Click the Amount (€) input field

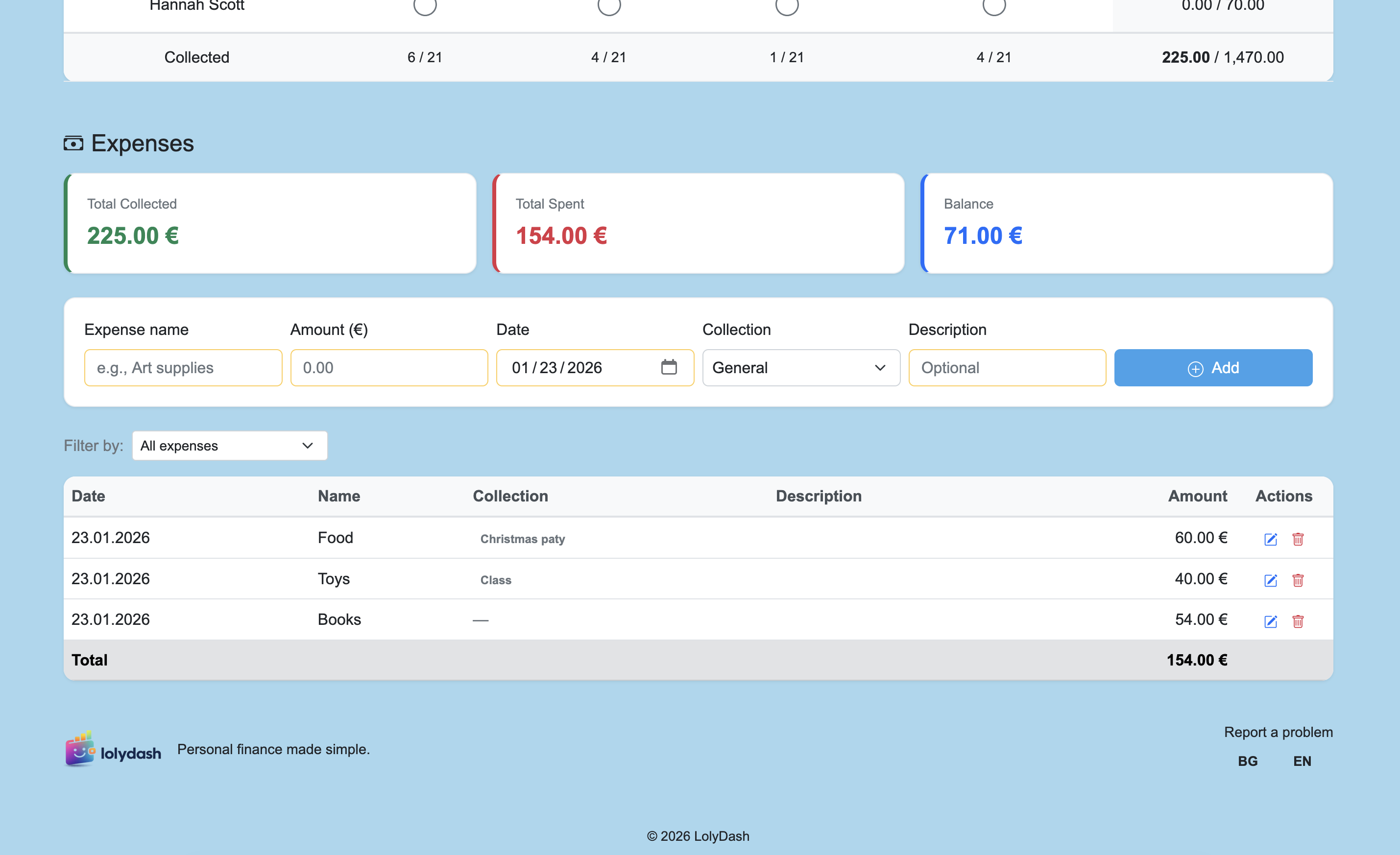pos(388,368)
